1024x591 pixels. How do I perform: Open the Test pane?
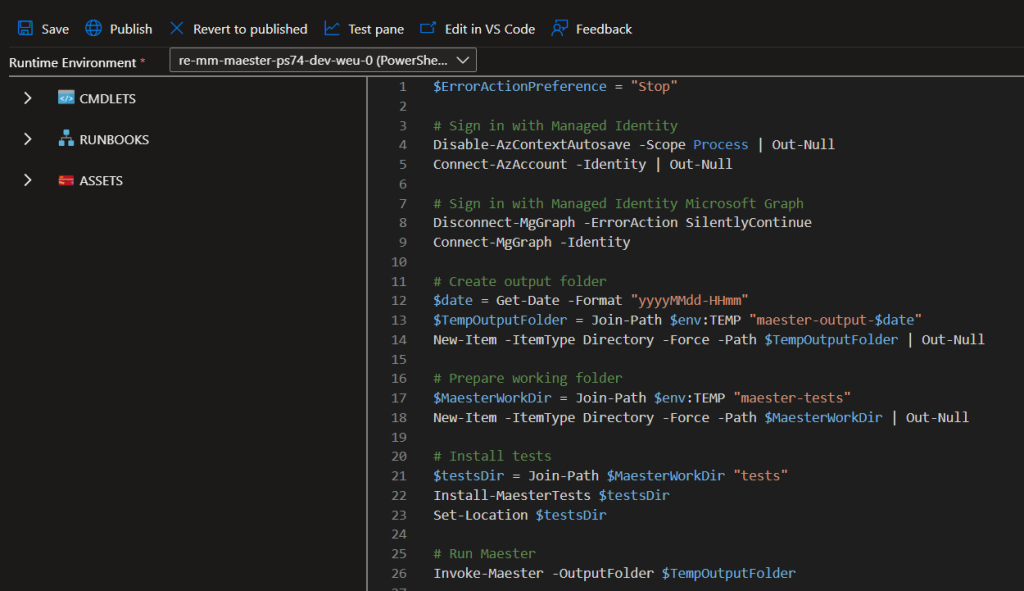pyautogui.click(x=376, y=29)
